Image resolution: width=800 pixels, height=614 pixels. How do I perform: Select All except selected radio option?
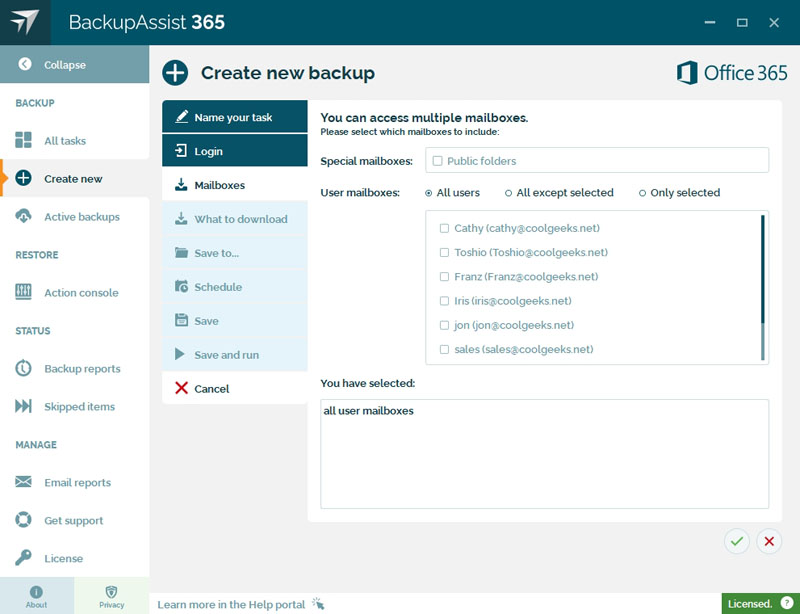508,193
